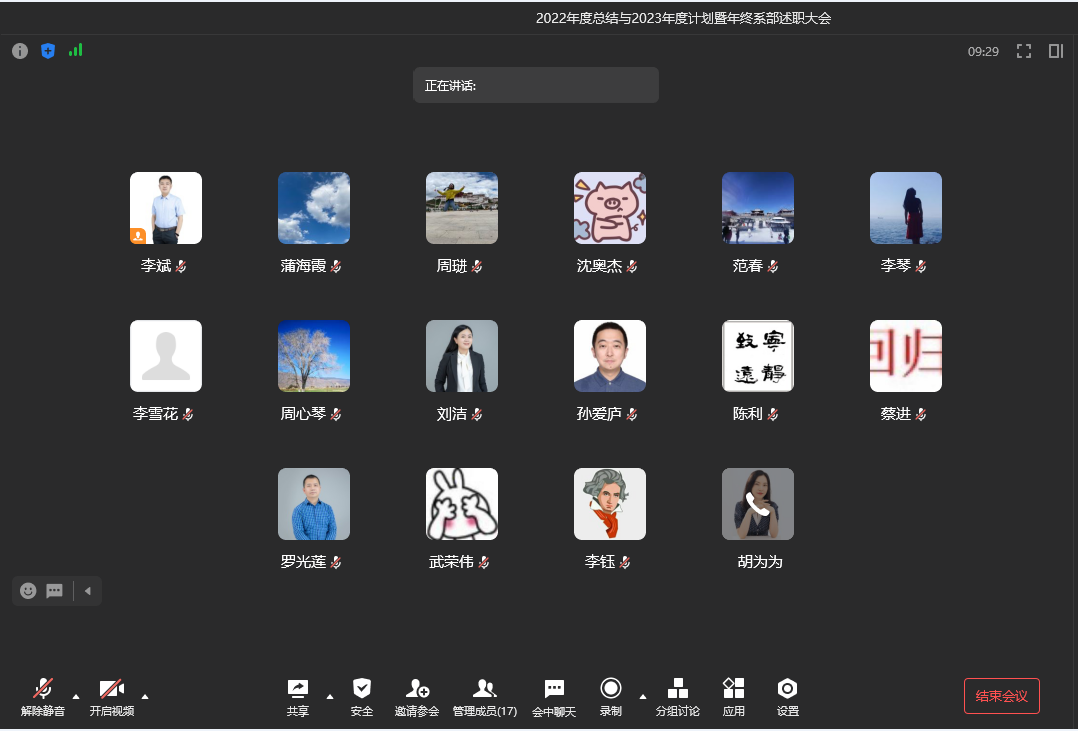This screenshot has height=731, width=1078.
Task: Click the blue security shield icon
Action: (48, 51)
